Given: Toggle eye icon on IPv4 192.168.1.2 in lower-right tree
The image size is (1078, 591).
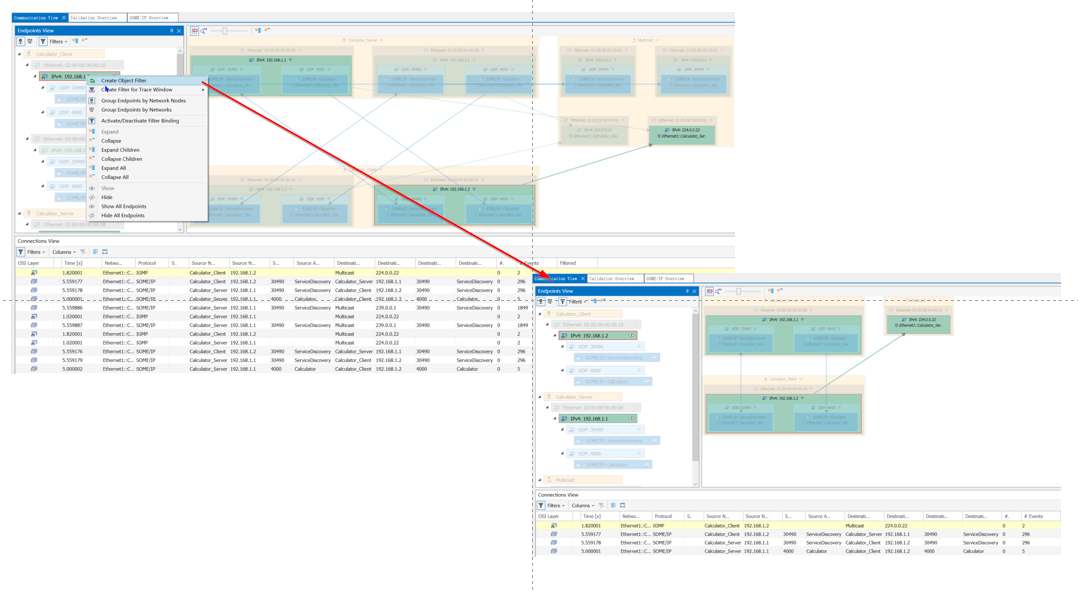Looking at the screenshot, I should [631, 335].
